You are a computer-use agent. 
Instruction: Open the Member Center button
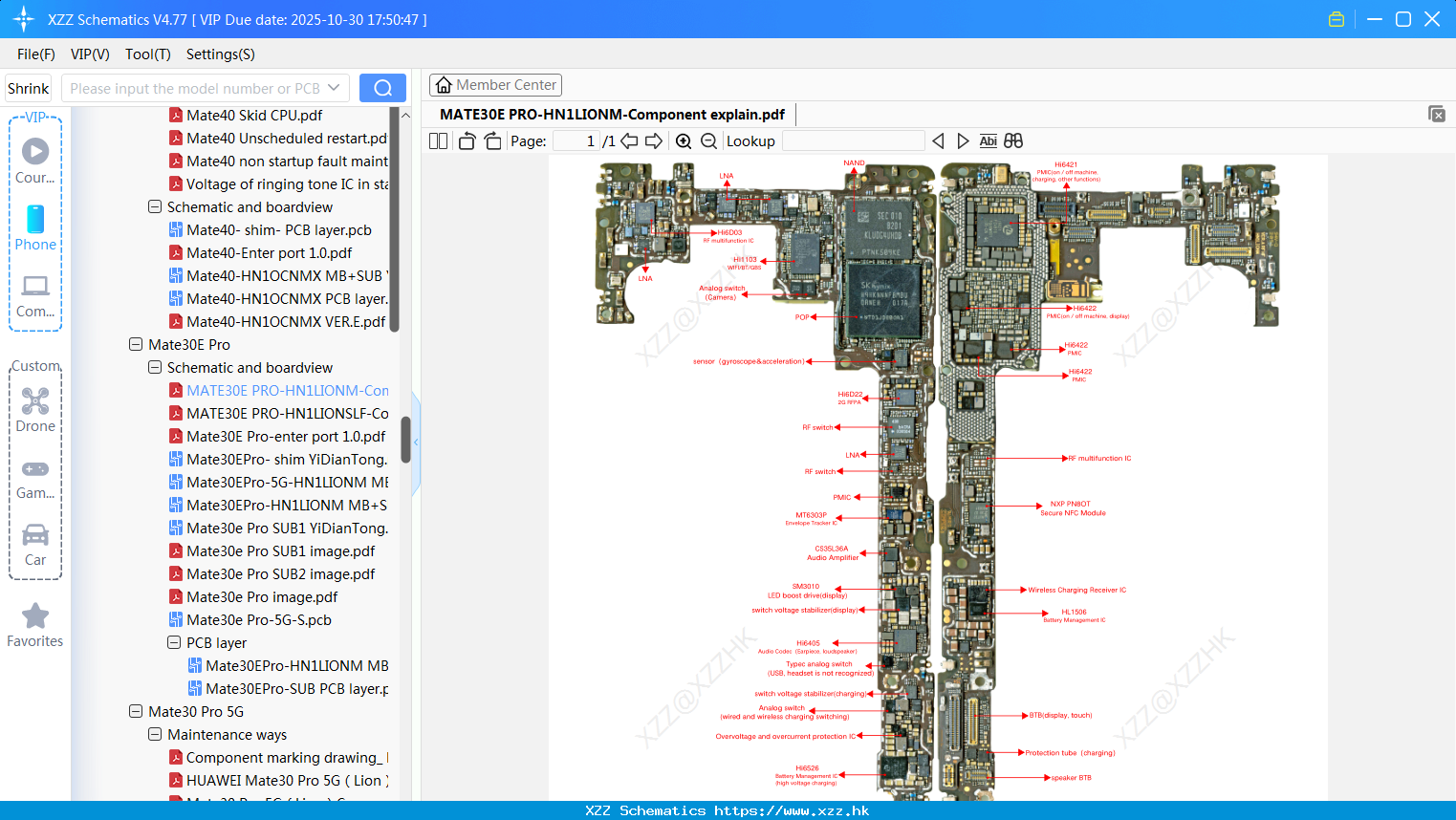495,85
